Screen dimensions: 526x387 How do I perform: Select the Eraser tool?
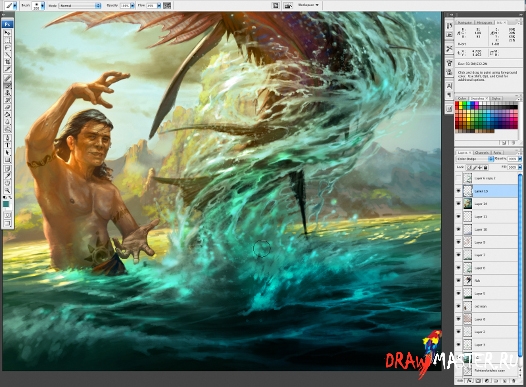tap(7, 107)
